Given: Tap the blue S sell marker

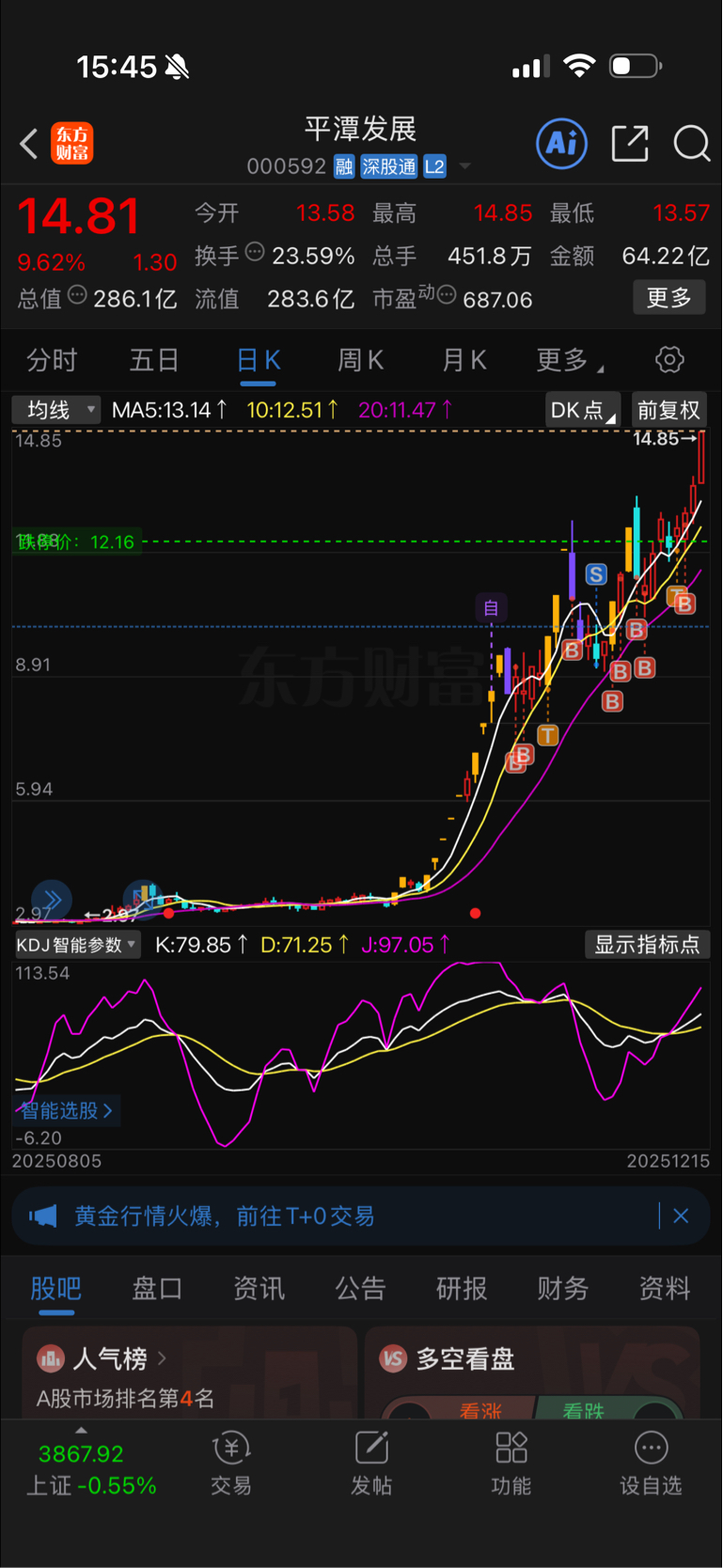Looking at the screenshot, I should [x=596, y=574].
